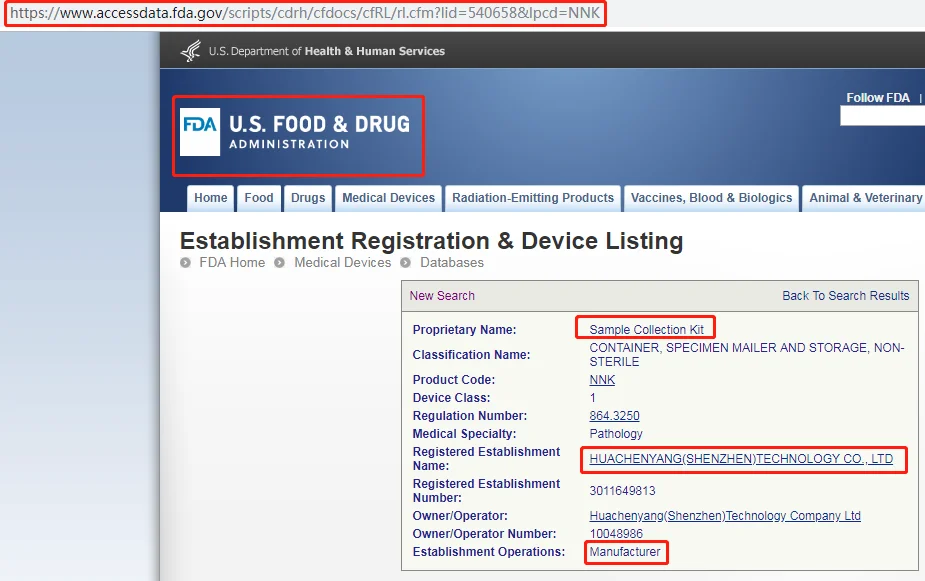Screen dimensions: 925x581
Task: Open Huachenyang(Shenzhen)Technology Company Ltd owner link
Action: coord(725,516)
